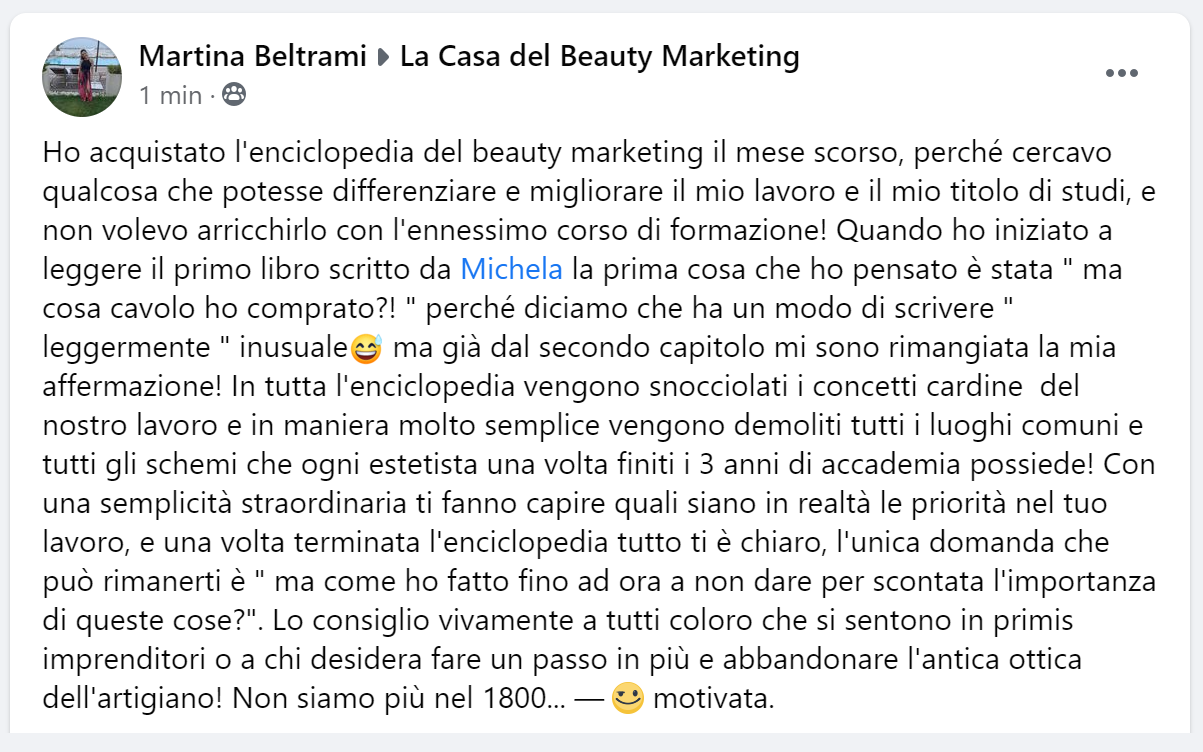
Task: Open Martina Beltrami's profile name link
Action: tap(253, 57)
